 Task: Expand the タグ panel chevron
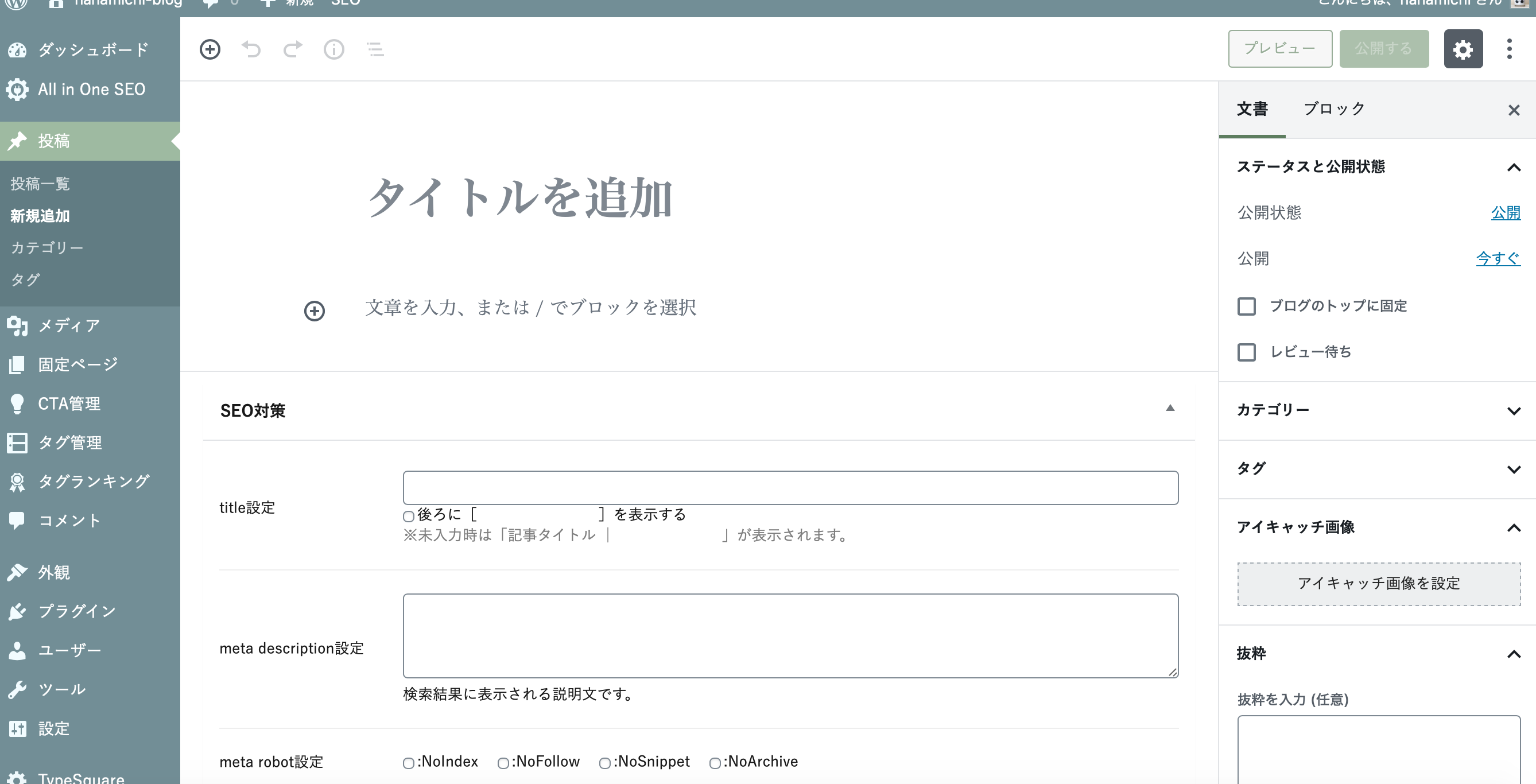click(x=1514, y=469)
